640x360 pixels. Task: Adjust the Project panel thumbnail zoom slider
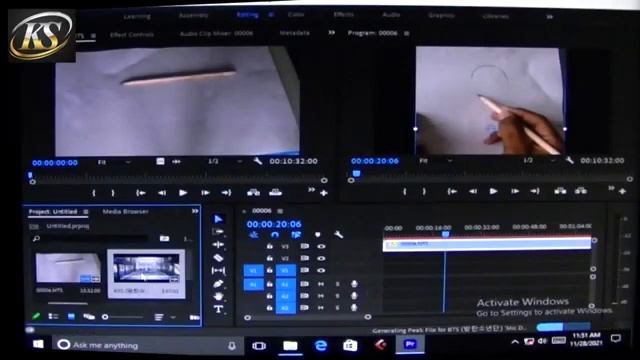(105, 317)
